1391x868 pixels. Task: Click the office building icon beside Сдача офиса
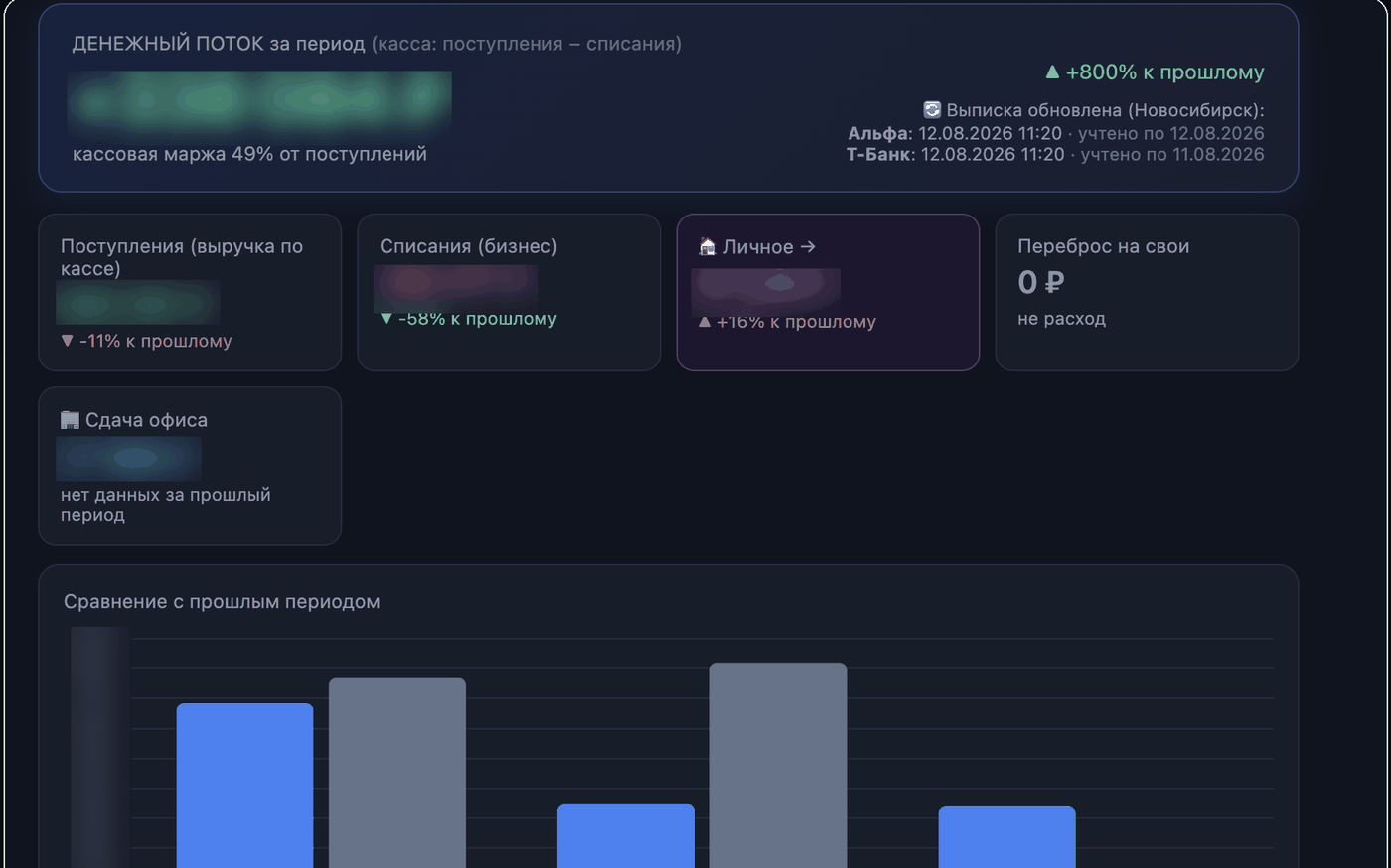tap(70, 420)
